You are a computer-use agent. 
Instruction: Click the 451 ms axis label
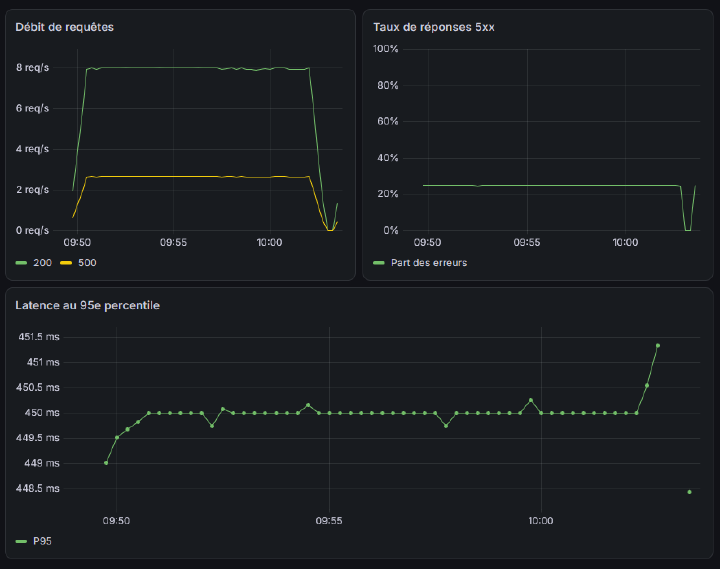pyautogui.click(x=43, y=362)
